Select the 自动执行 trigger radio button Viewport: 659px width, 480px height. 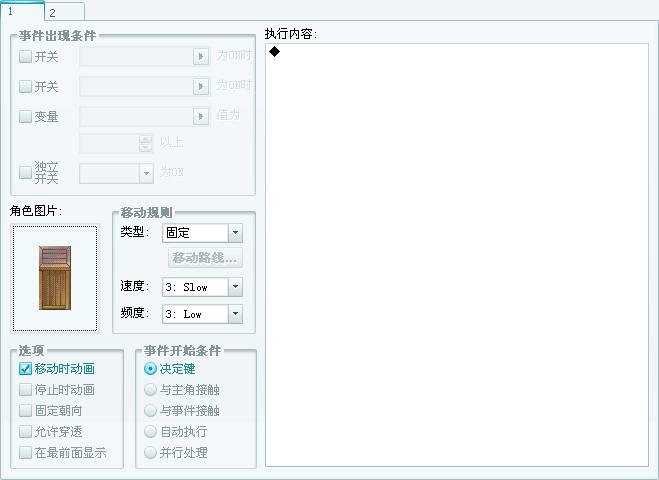(150, 432)
